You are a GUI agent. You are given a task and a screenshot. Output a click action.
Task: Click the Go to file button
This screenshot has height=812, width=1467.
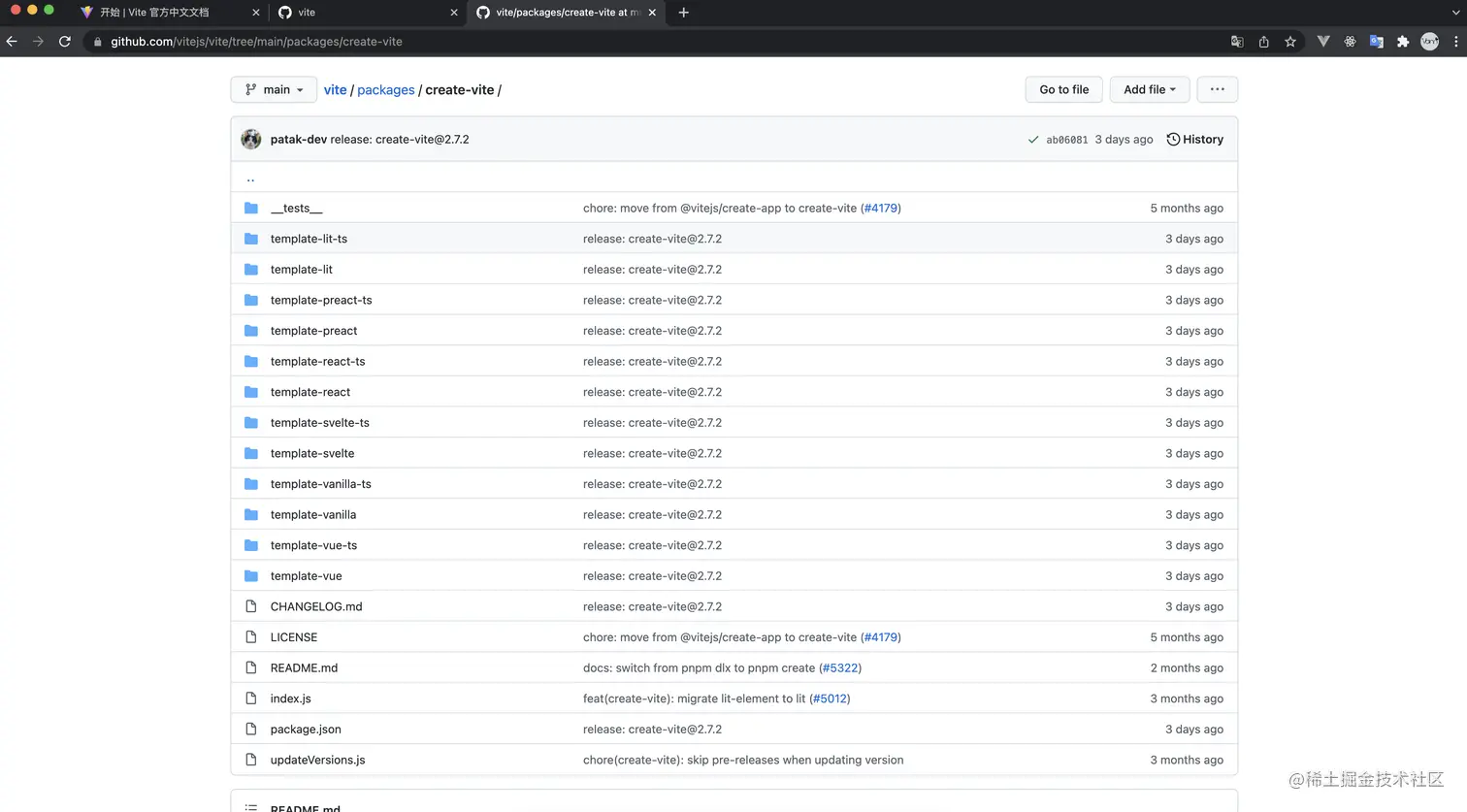(x=1064, y=89)
